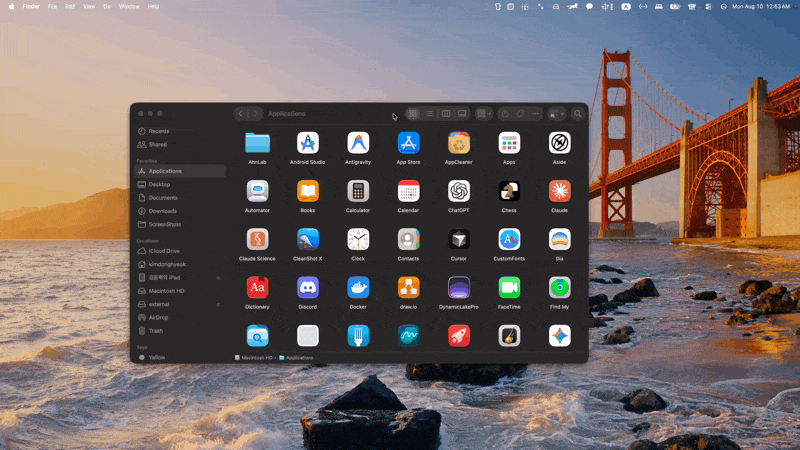Screen dimensions: 800x450
Task: Select the AppCleaner icon
Action: point(459,143)
